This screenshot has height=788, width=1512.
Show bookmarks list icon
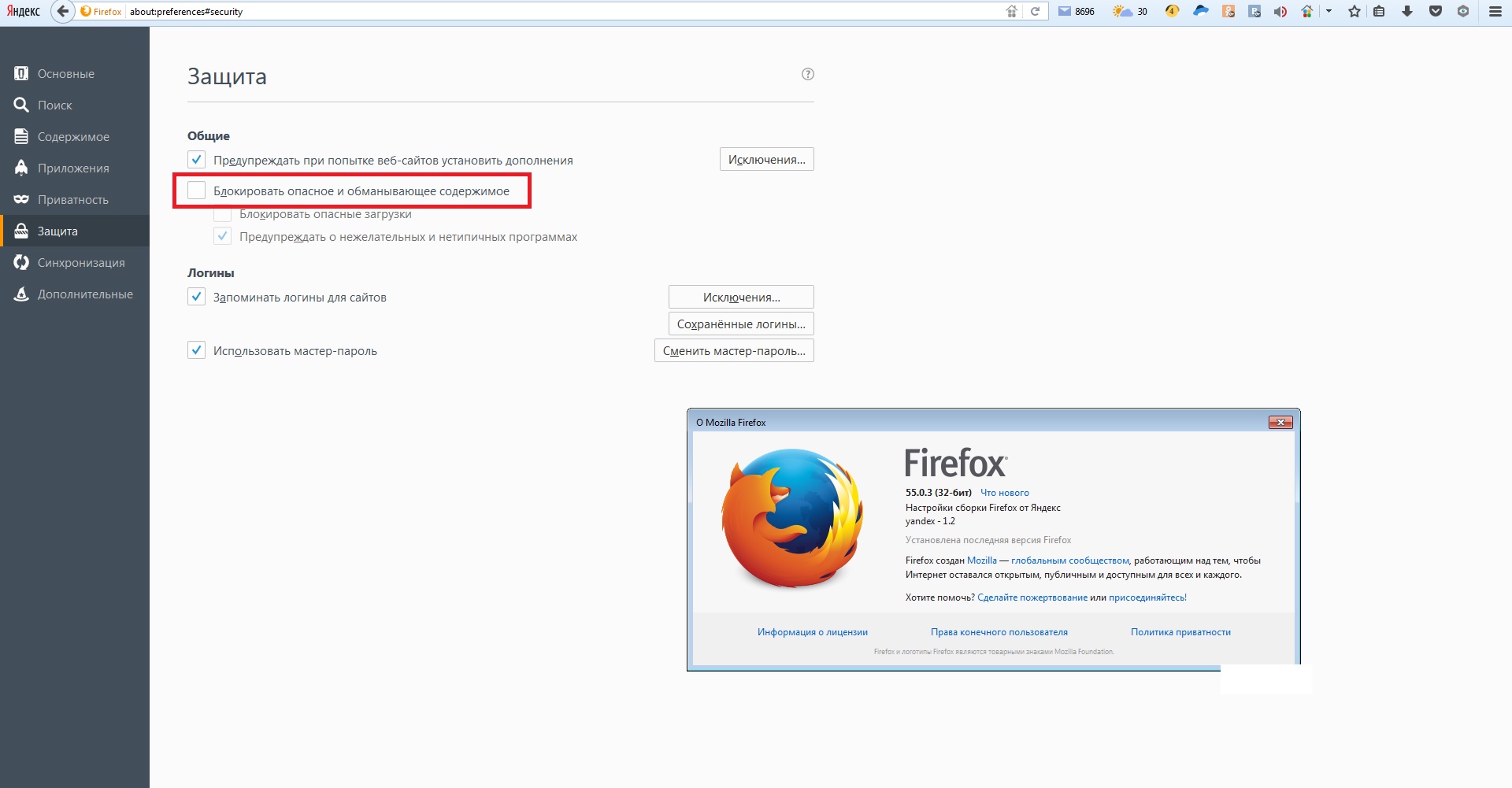1379,11
